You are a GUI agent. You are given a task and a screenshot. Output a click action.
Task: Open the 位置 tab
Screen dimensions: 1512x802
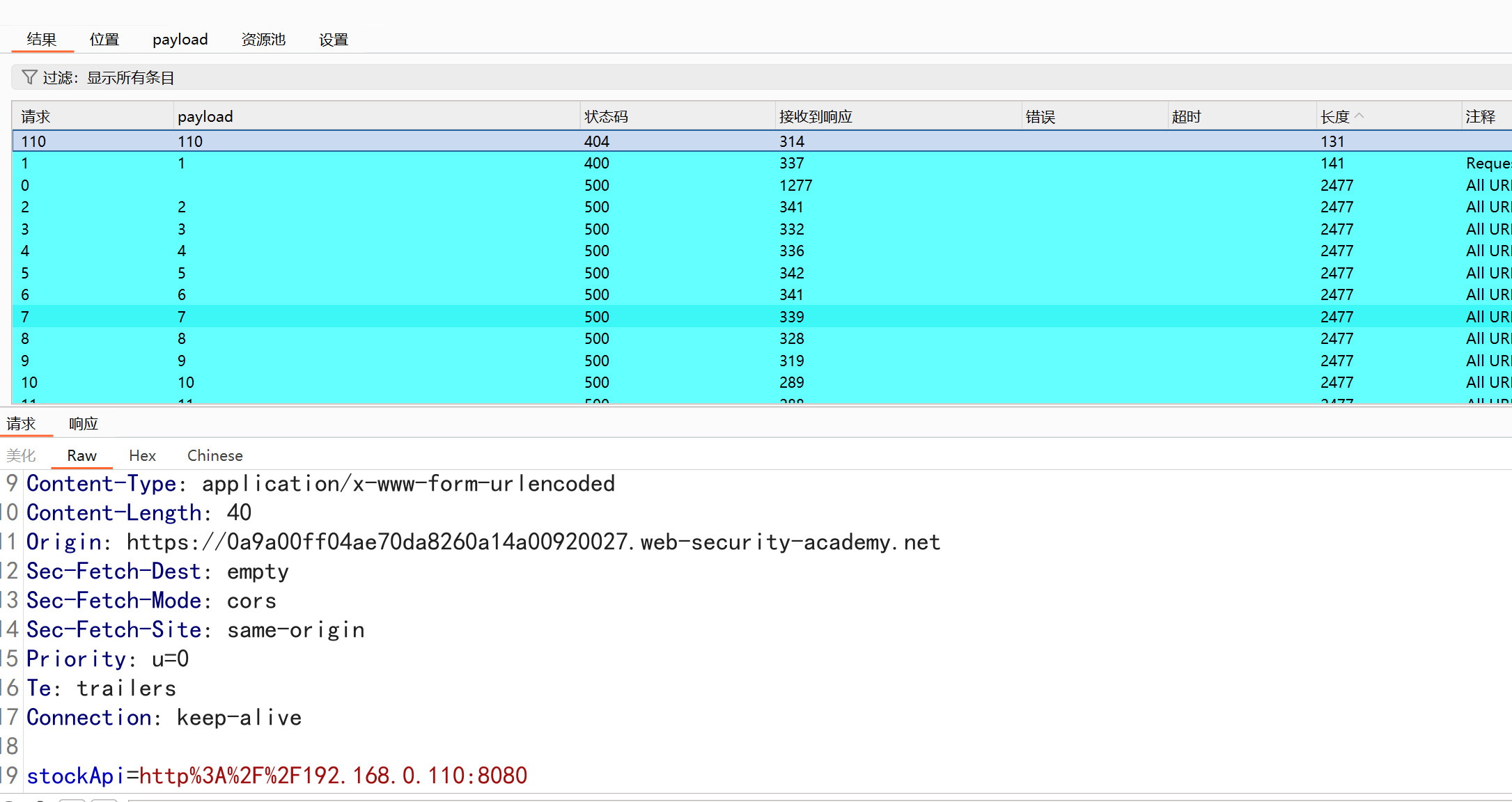104,40
